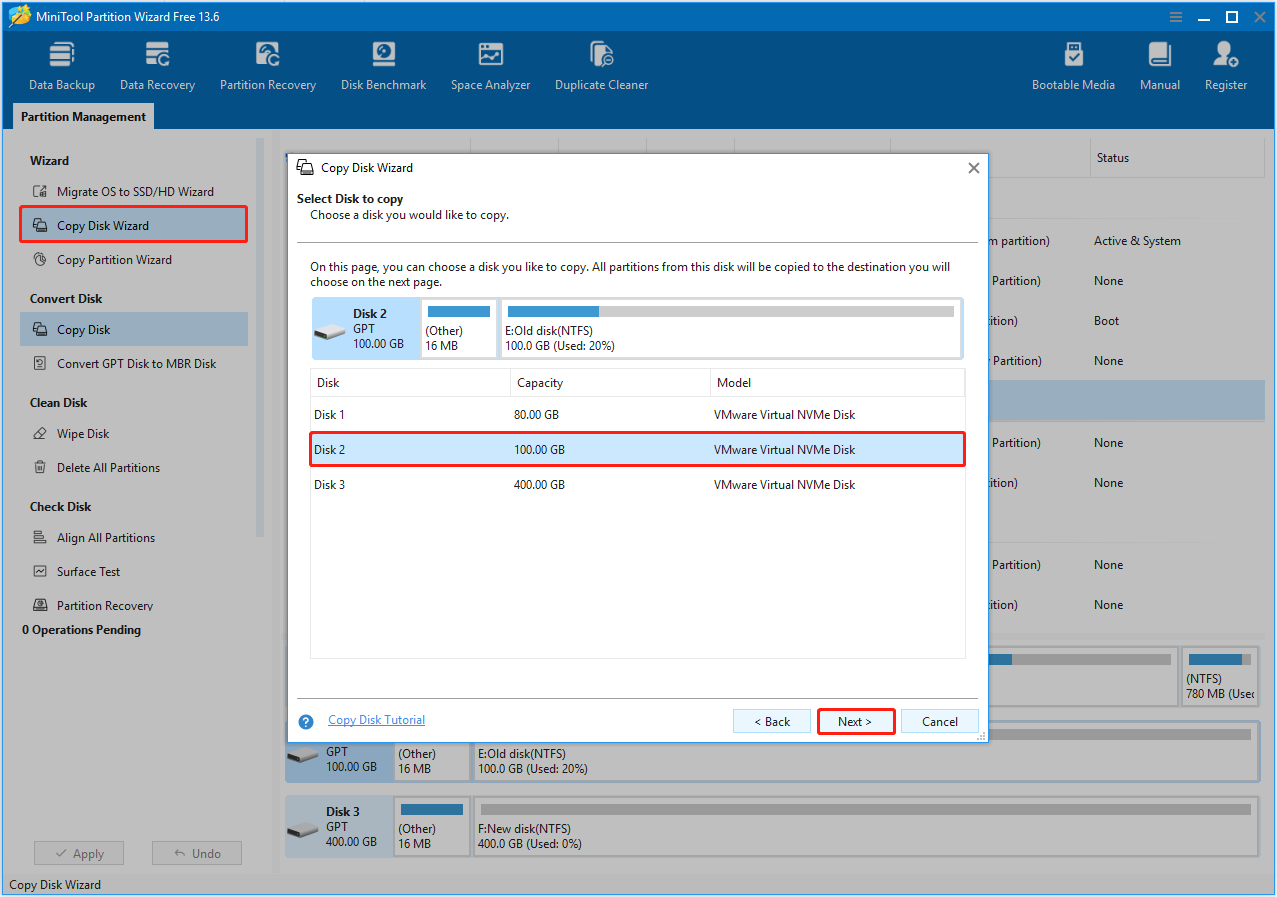Viewport: 1277px width, 897px height.
Task: Start the Copy Partition Wizard
Action: point(134,259)
